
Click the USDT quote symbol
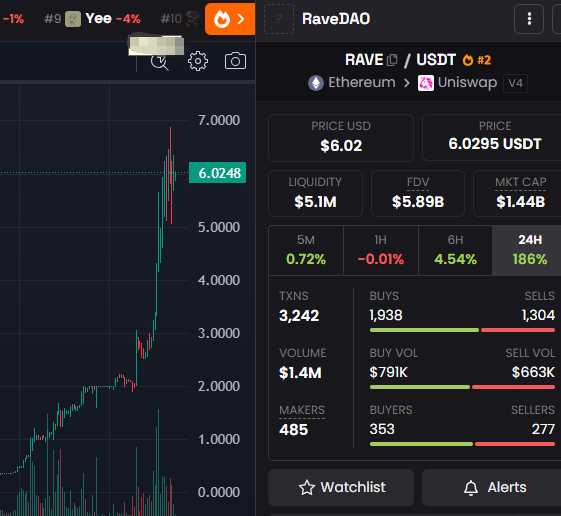point(436,60)
